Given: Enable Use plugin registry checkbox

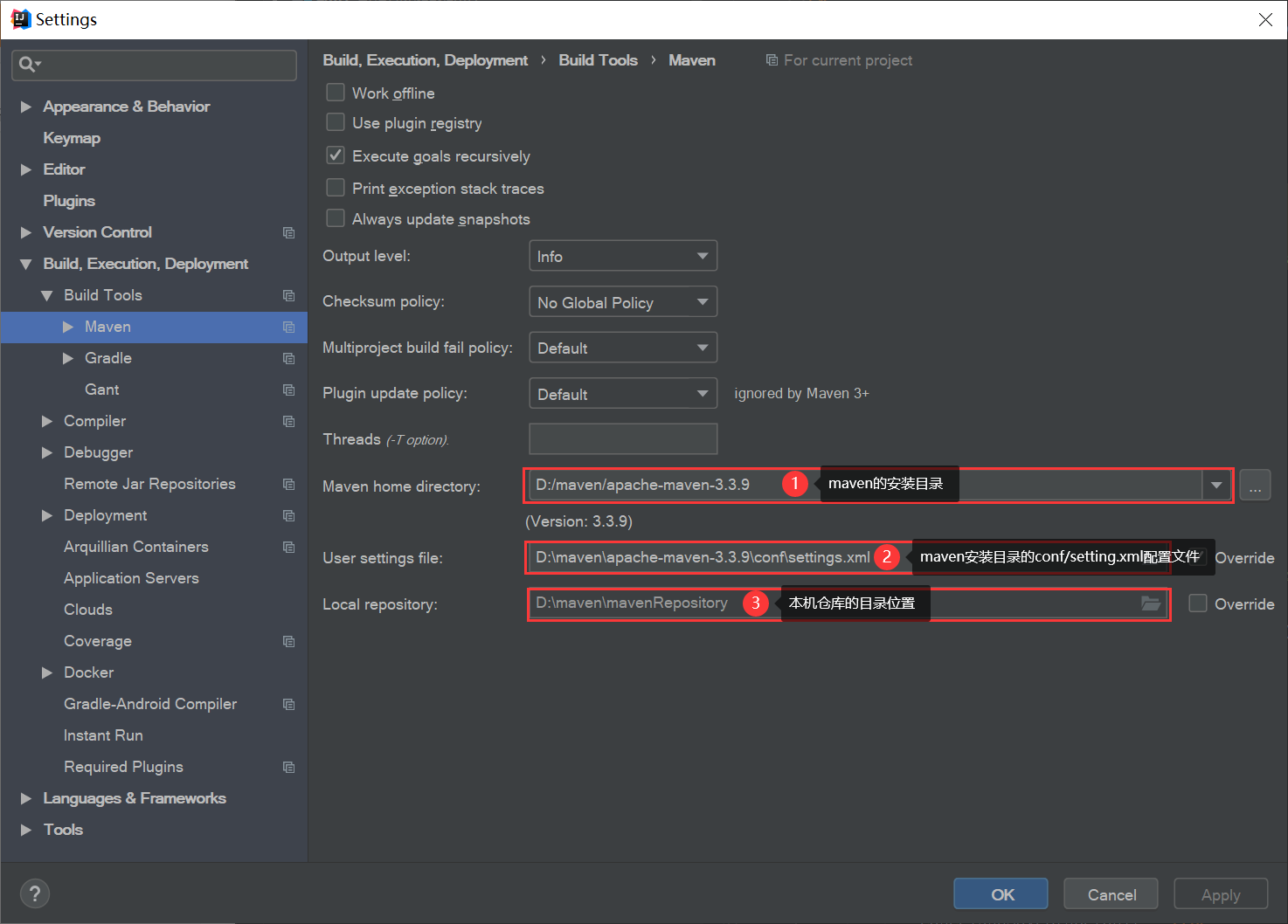Looking at the screenshot, I should point(336,122).
